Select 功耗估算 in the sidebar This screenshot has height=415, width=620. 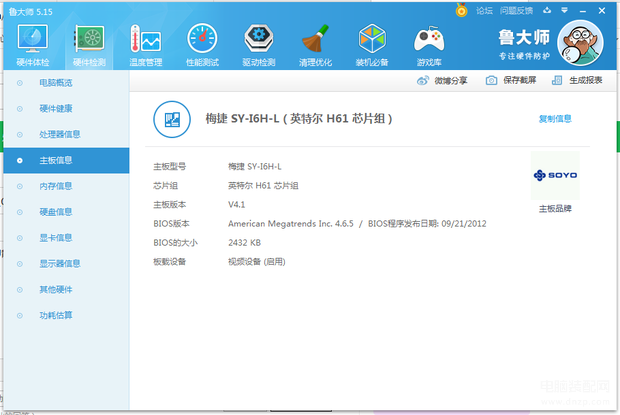(66, 315)
